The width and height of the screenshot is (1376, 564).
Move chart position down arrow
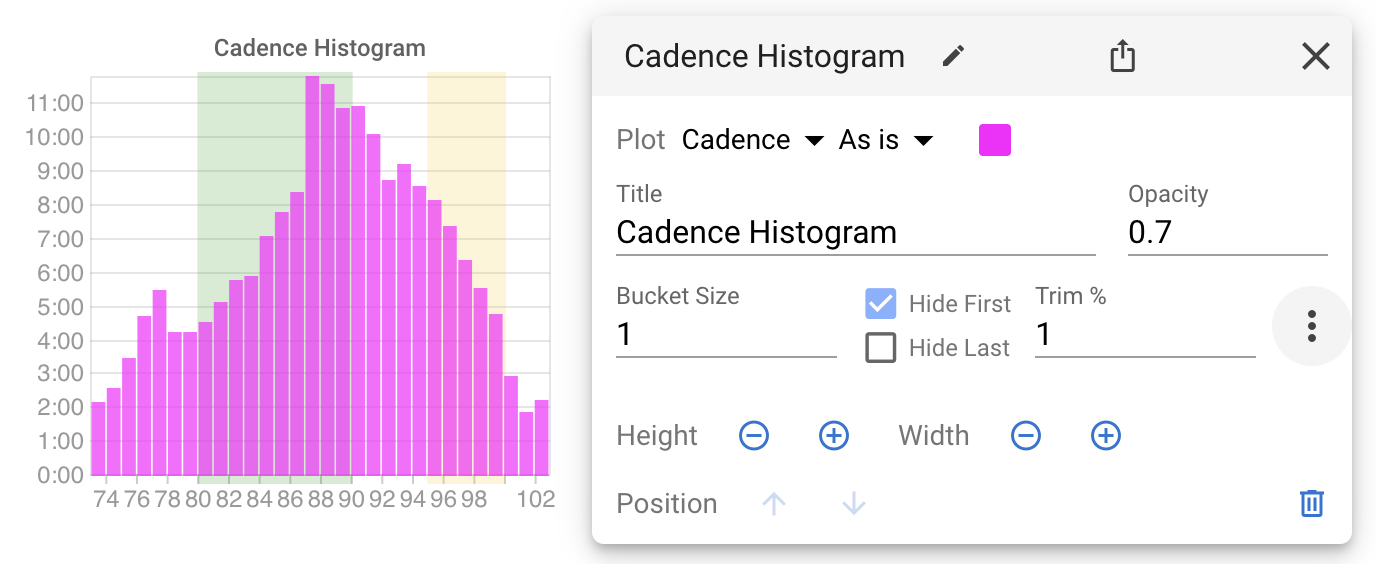point(853,504)
